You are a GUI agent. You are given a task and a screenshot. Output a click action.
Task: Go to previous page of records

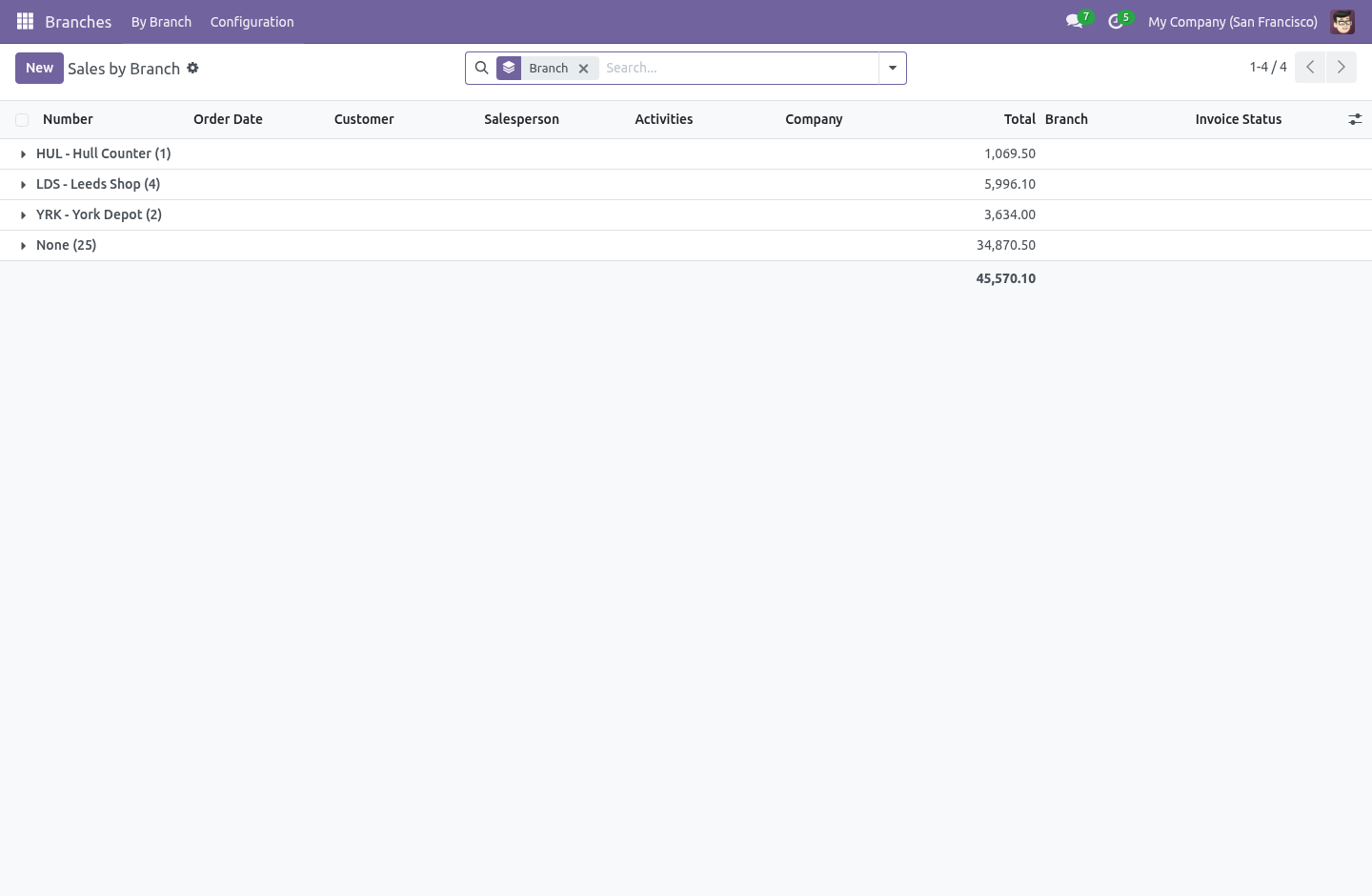click(x=1310, y=67)
